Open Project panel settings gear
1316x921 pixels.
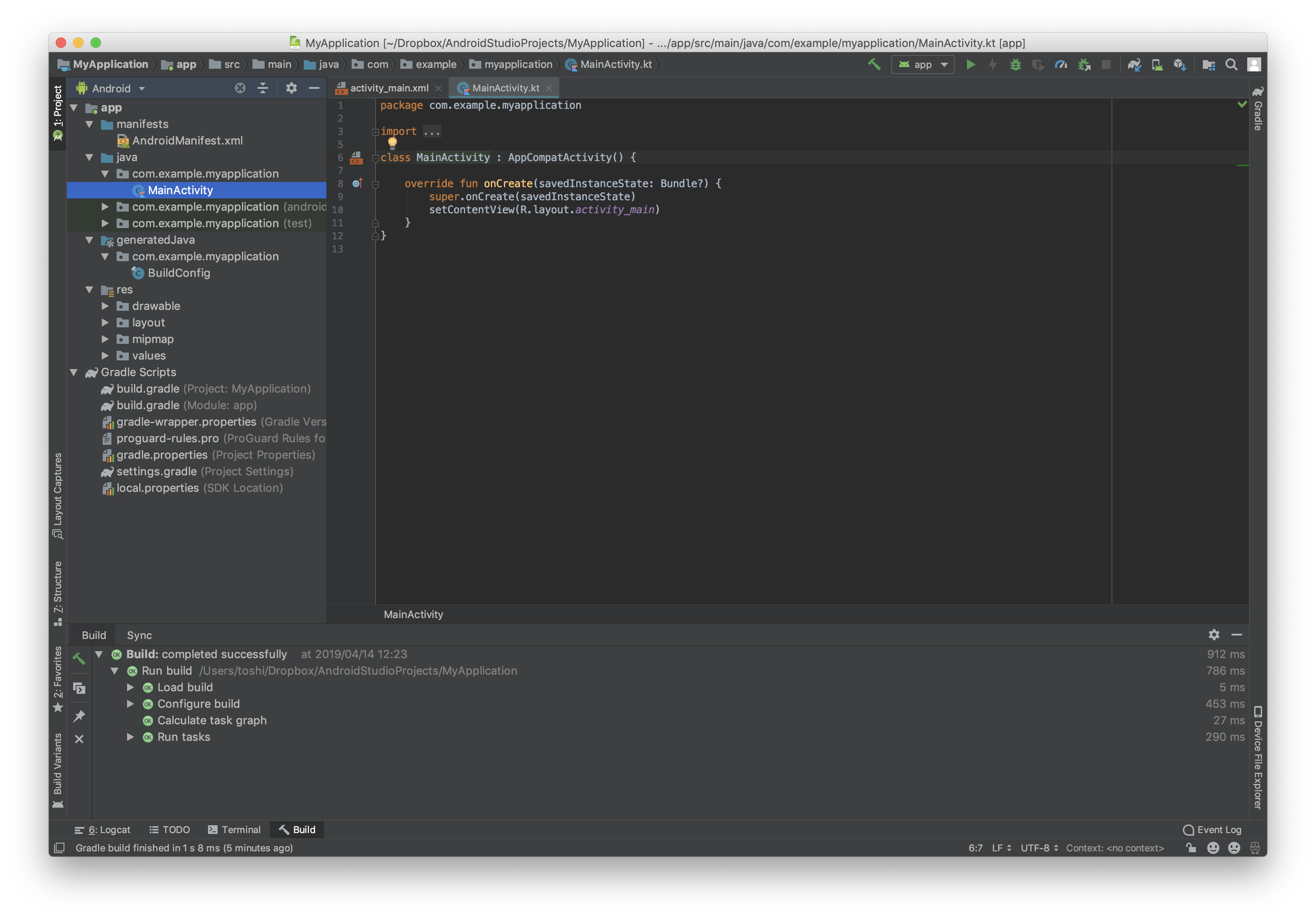click(291, 87)
